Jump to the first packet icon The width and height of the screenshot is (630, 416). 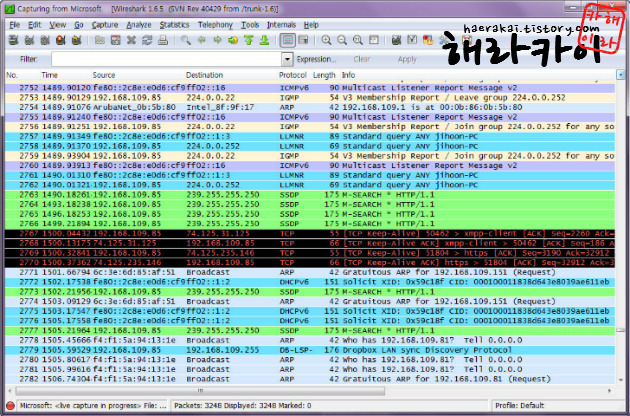pos(249,40)
